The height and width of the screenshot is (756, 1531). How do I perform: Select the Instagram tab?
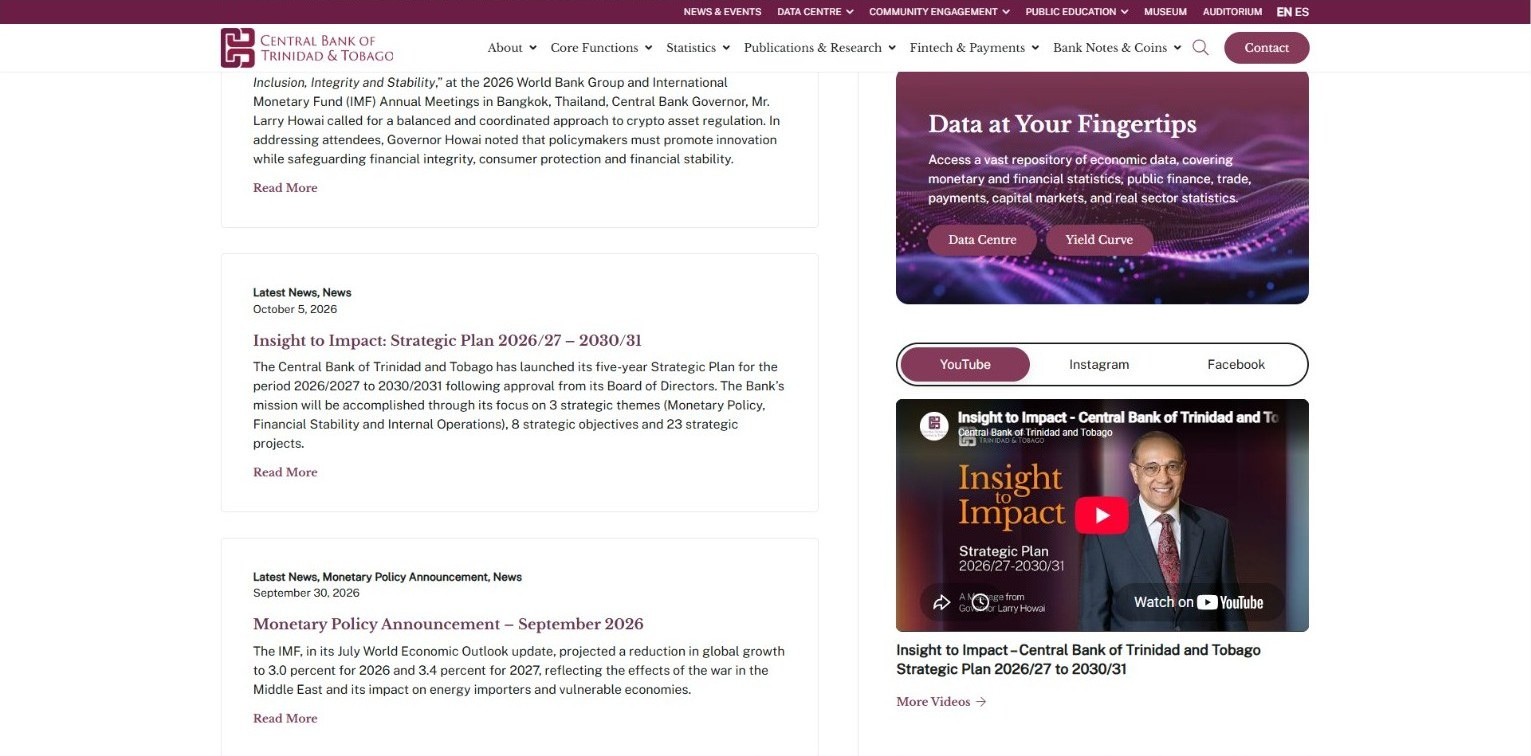1099,365
